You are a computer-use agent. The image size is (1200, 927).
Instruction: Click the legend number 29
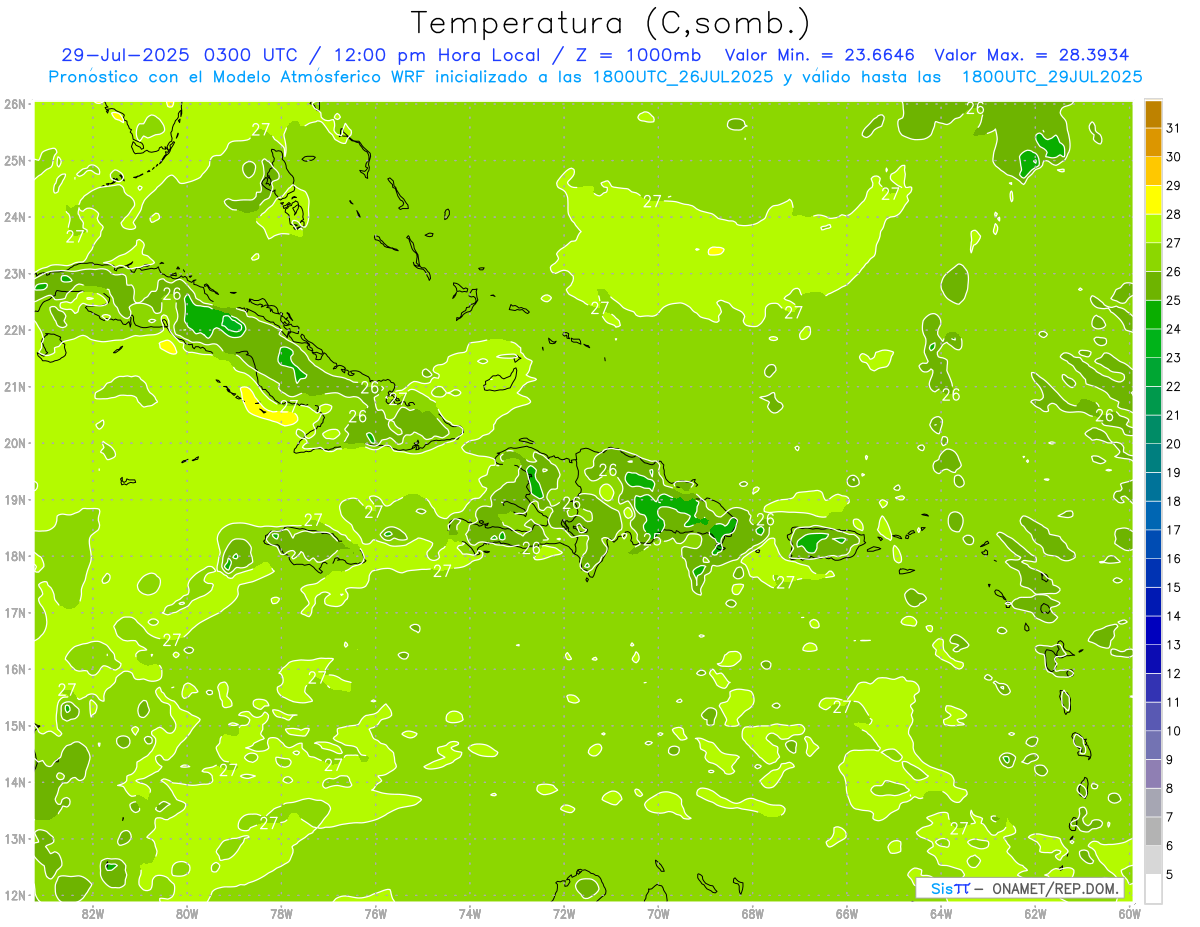click(1173, 185)
